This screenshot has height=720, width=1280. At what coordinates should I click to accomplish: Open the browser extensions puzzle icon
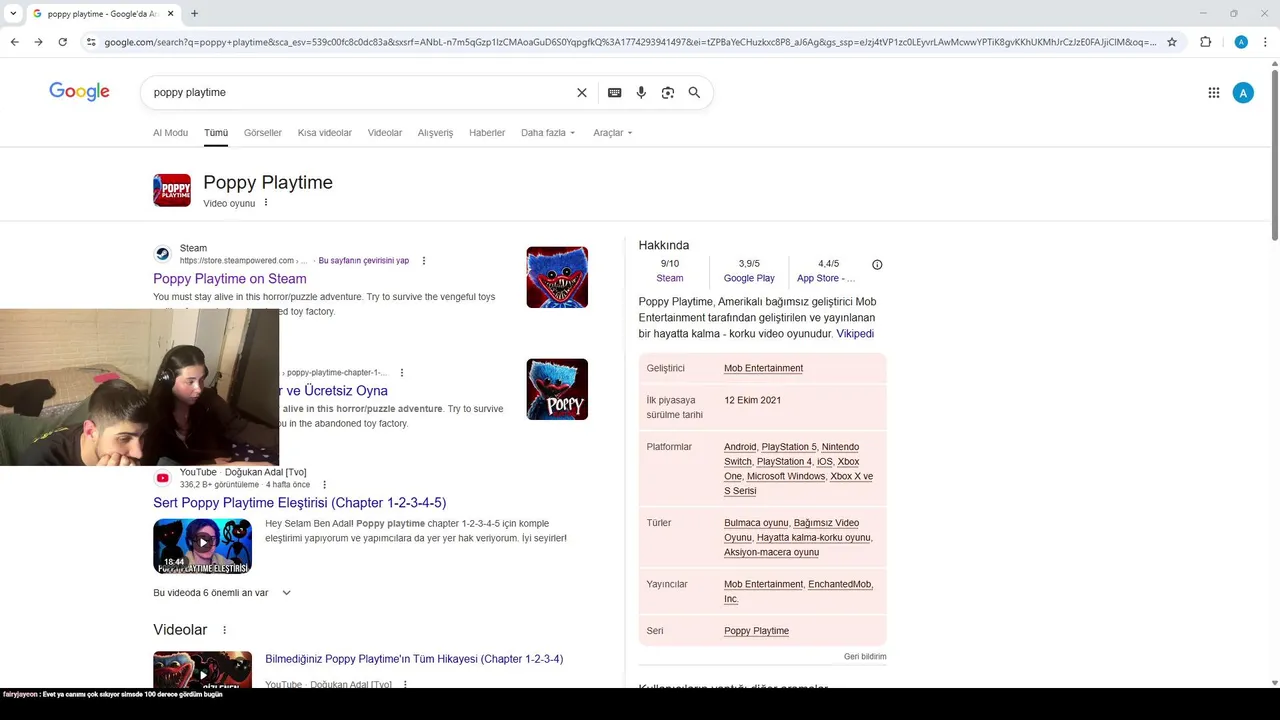(x=1205, y=42)
